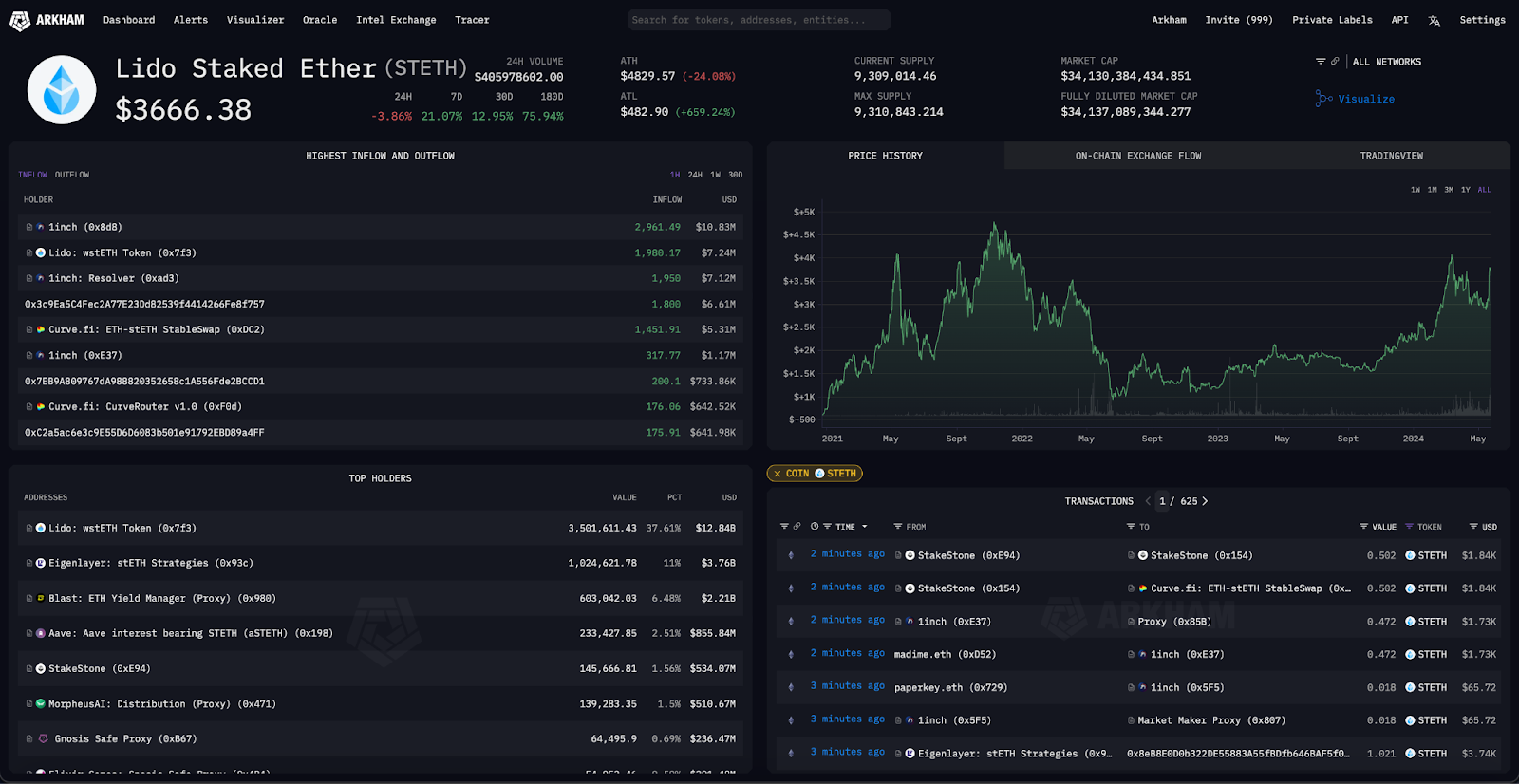Image resolution: width=1519 pixels, height=784 pixels.
Task: Open the ALL NETWORKS selector
Action: (1387, 62)
